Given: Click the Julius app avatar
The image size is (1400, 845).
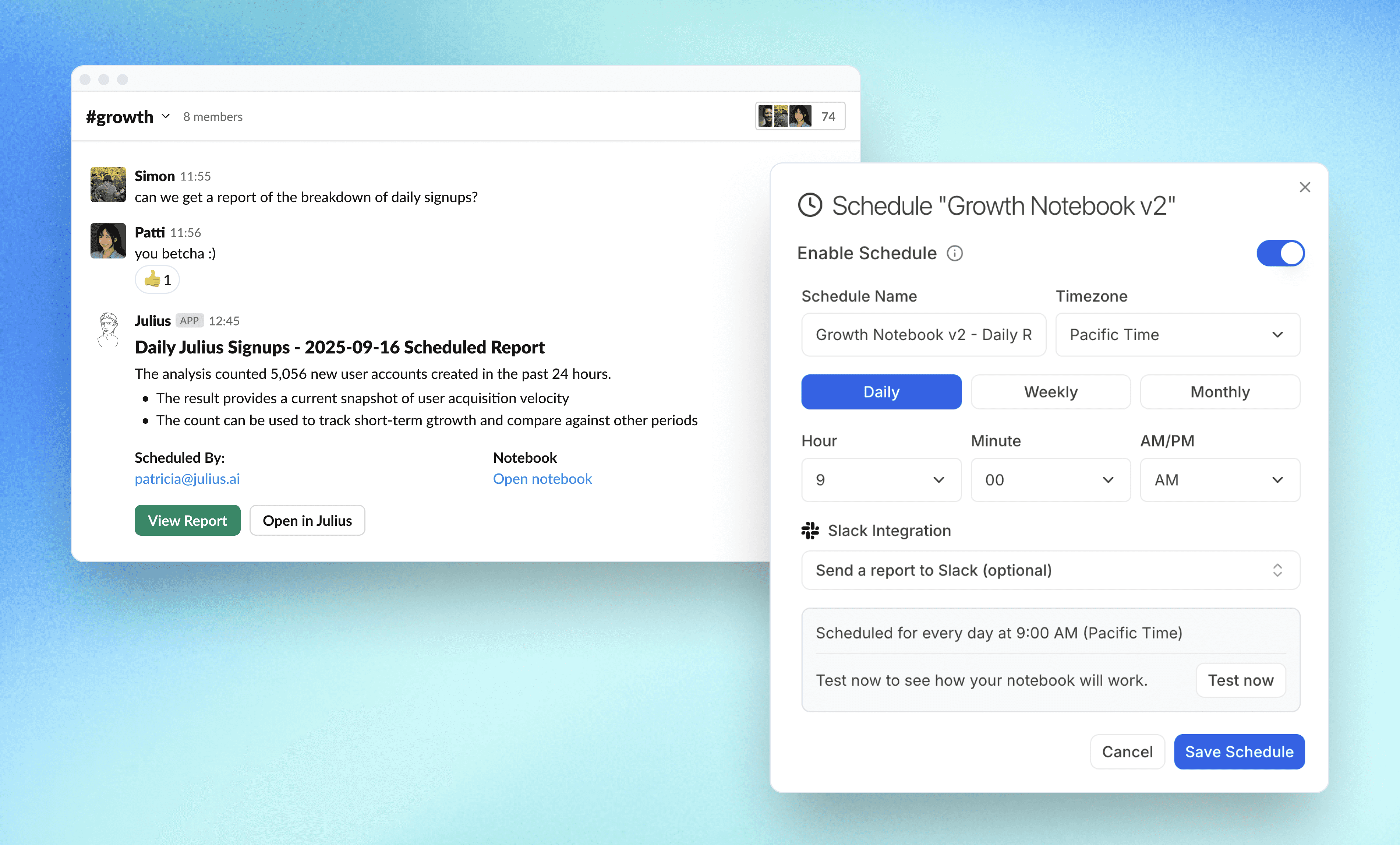Looking at the screenshot, I should click(x=108, y=329).
